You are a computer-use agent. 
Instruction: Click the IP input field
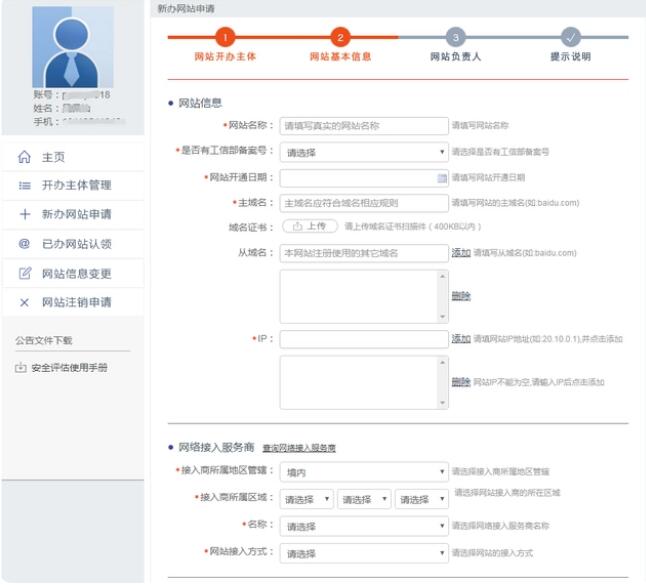click(364, 339)
